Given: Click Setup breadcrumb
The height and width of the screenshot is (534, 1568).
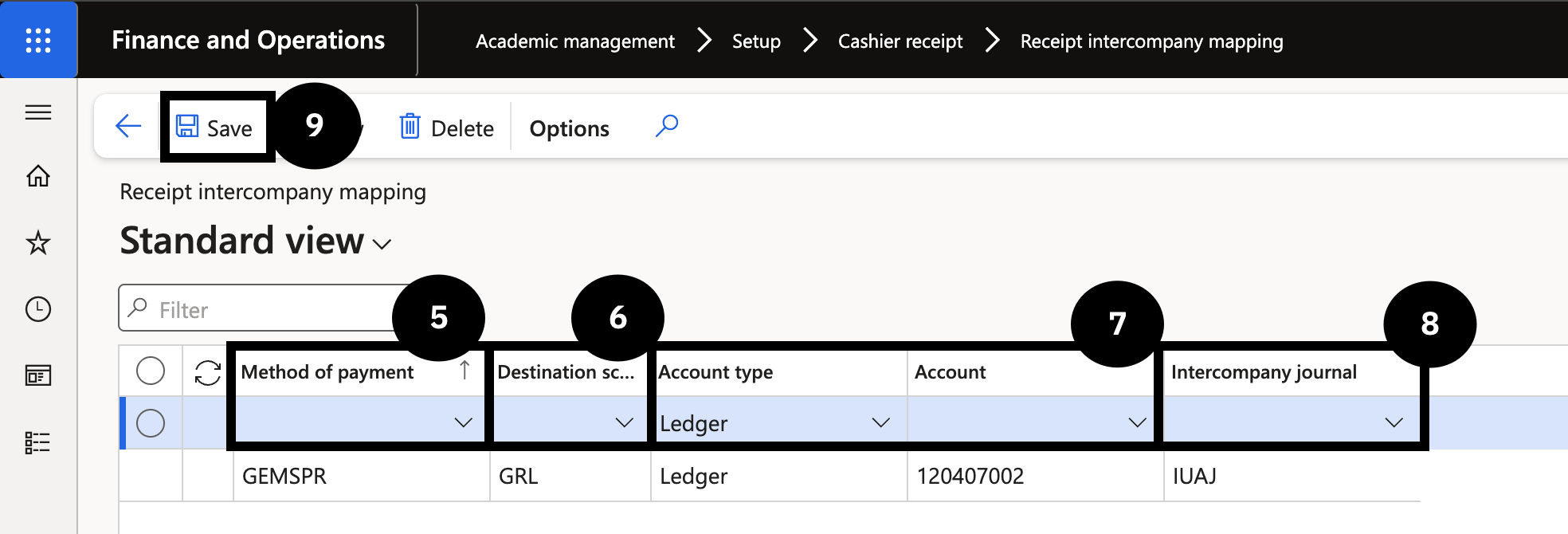Looking at the screenshot, I should pos(756,41).
